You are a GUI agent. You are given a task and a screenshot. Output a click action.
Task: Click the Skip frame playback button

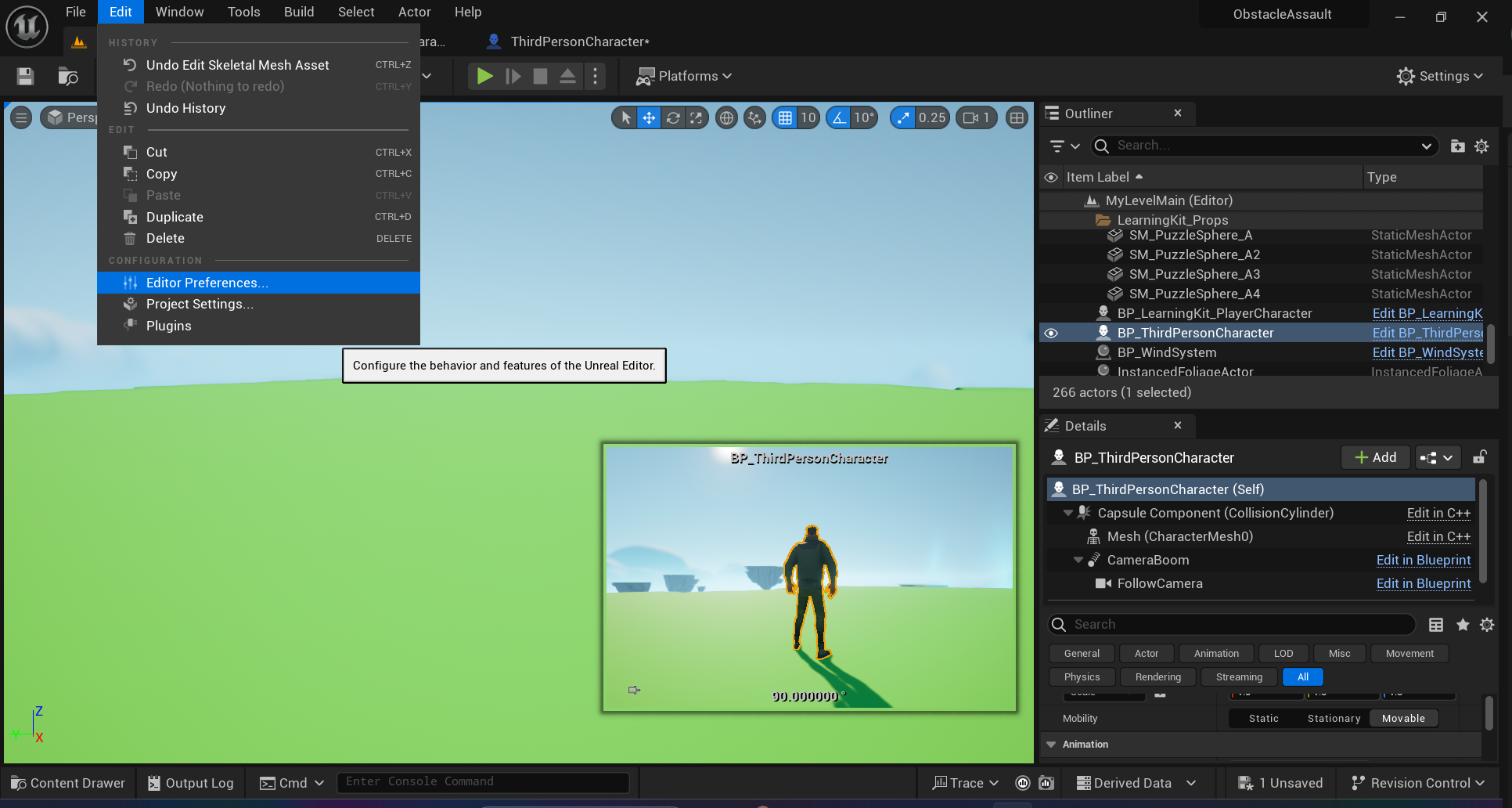point(513,76)
